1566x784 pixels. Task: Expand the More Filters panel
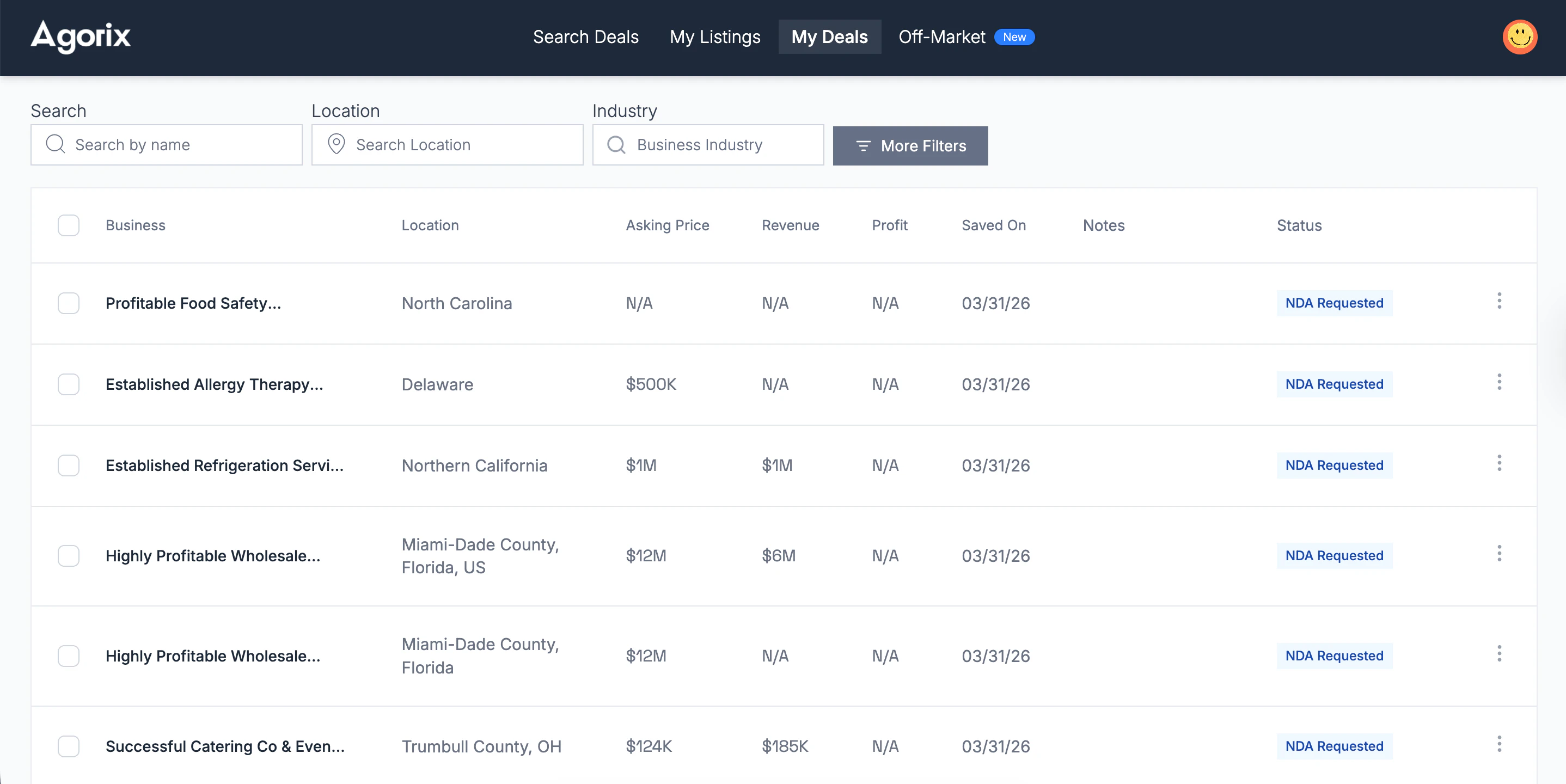(x=910, y=146)
